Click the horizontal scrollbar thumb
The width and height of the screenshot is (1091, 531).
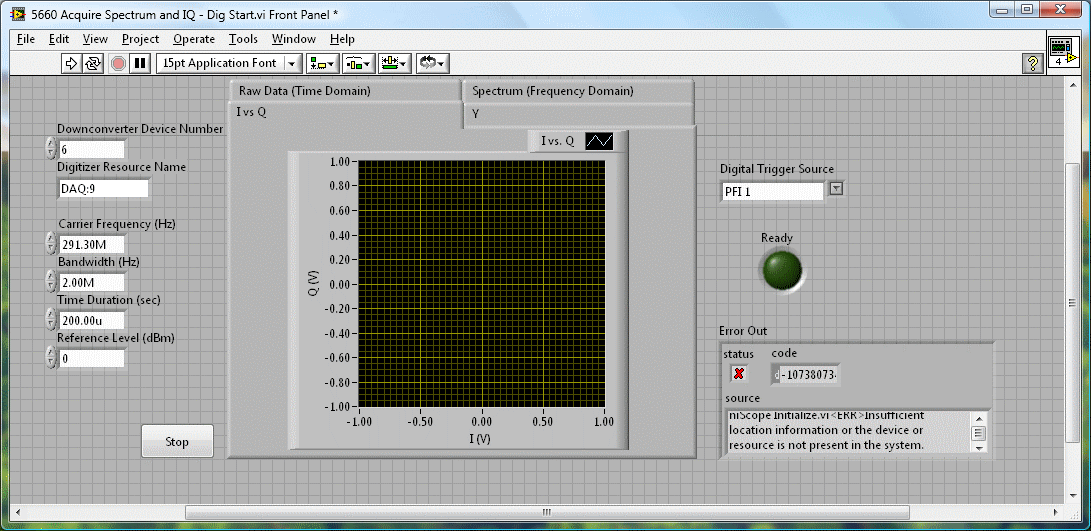point(547,512)
